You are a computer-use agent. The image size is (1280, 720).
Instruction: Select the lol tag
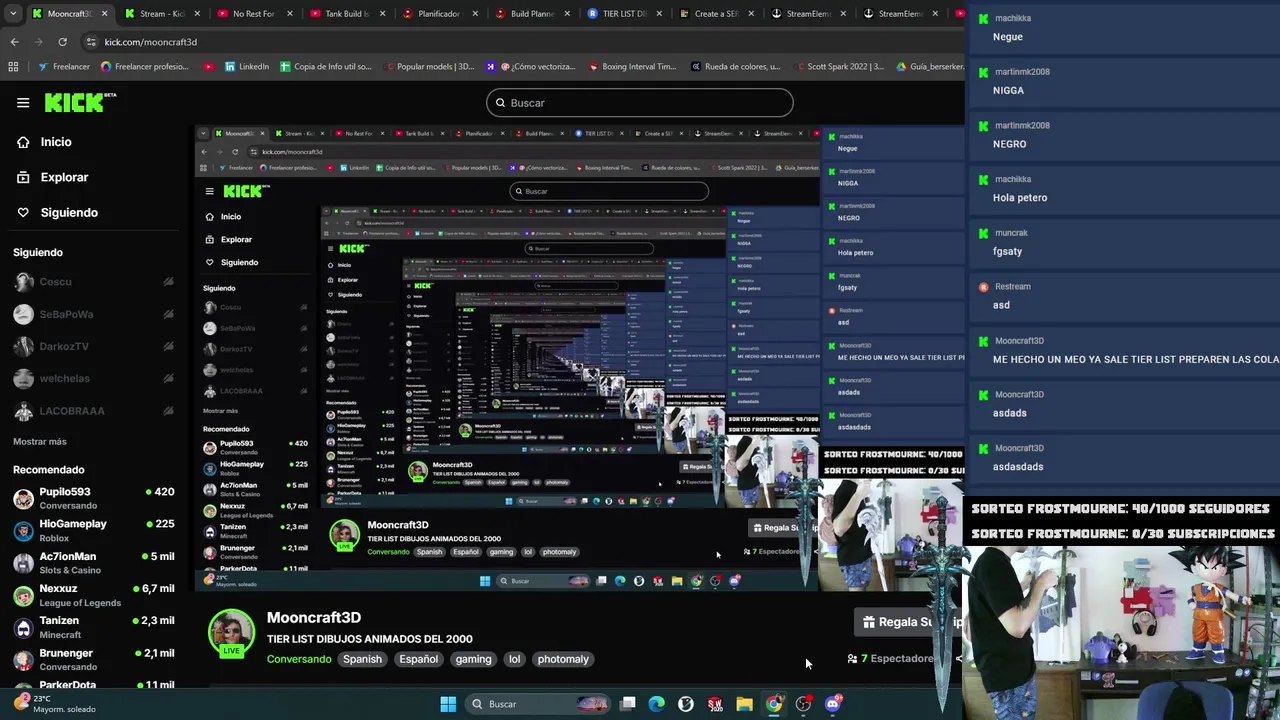point(514,659)
